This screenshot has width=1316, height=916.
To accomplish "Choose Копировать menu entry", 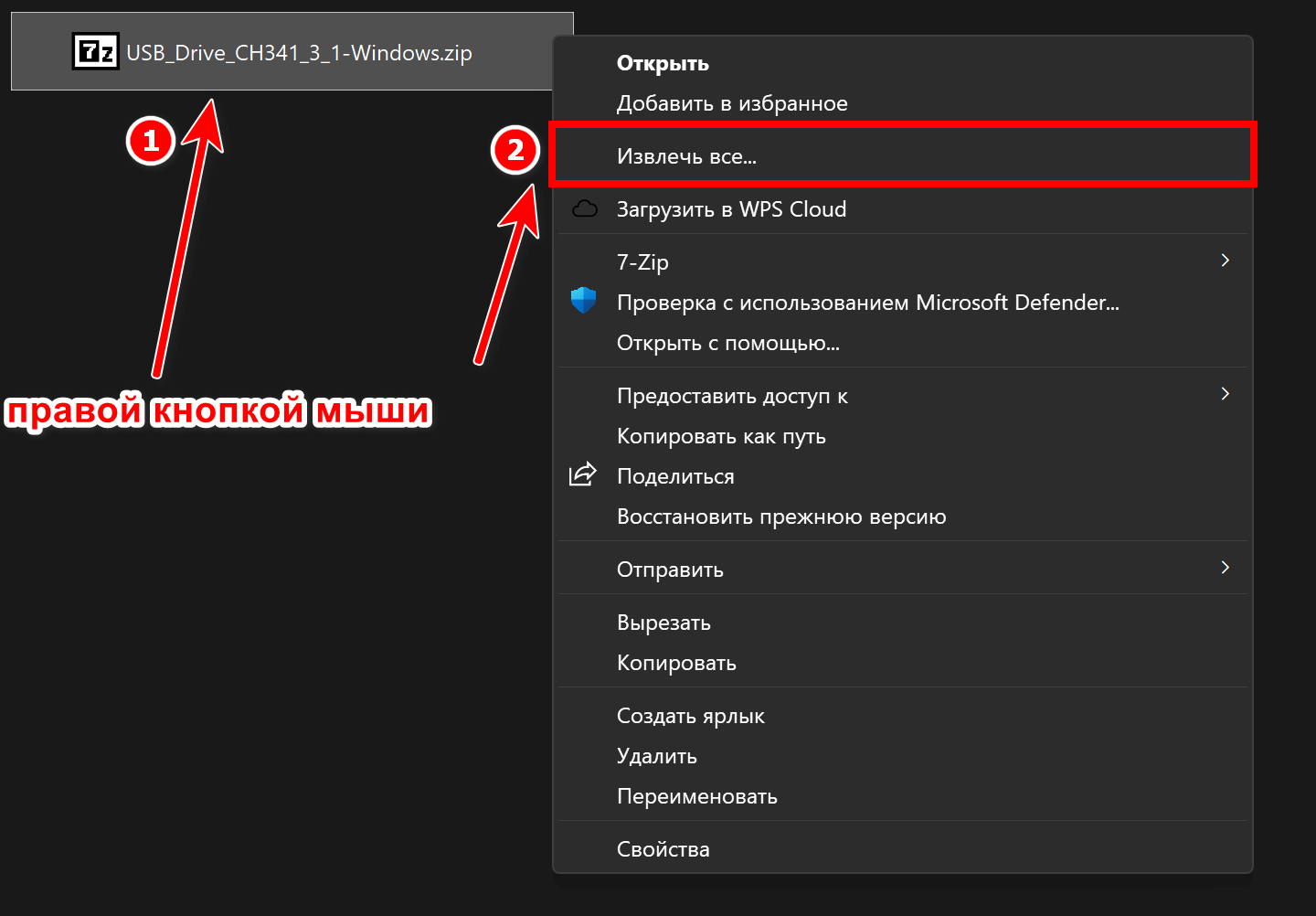I will pos(676,663).
